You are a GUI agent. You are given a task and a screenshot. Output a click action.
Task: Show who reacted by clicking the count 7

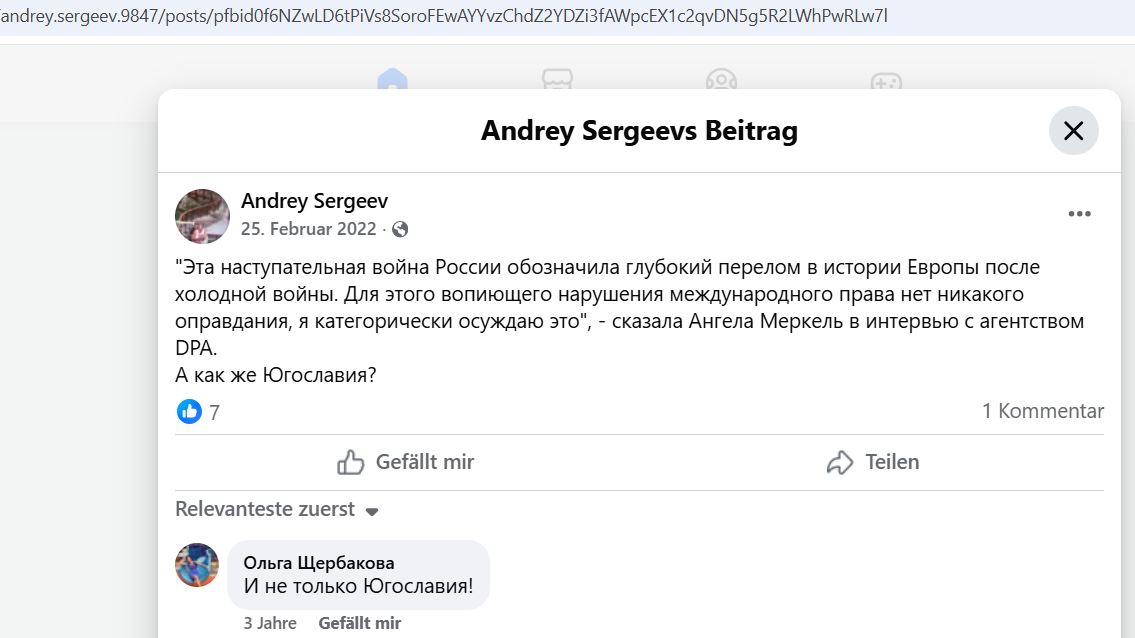point(214,412)
